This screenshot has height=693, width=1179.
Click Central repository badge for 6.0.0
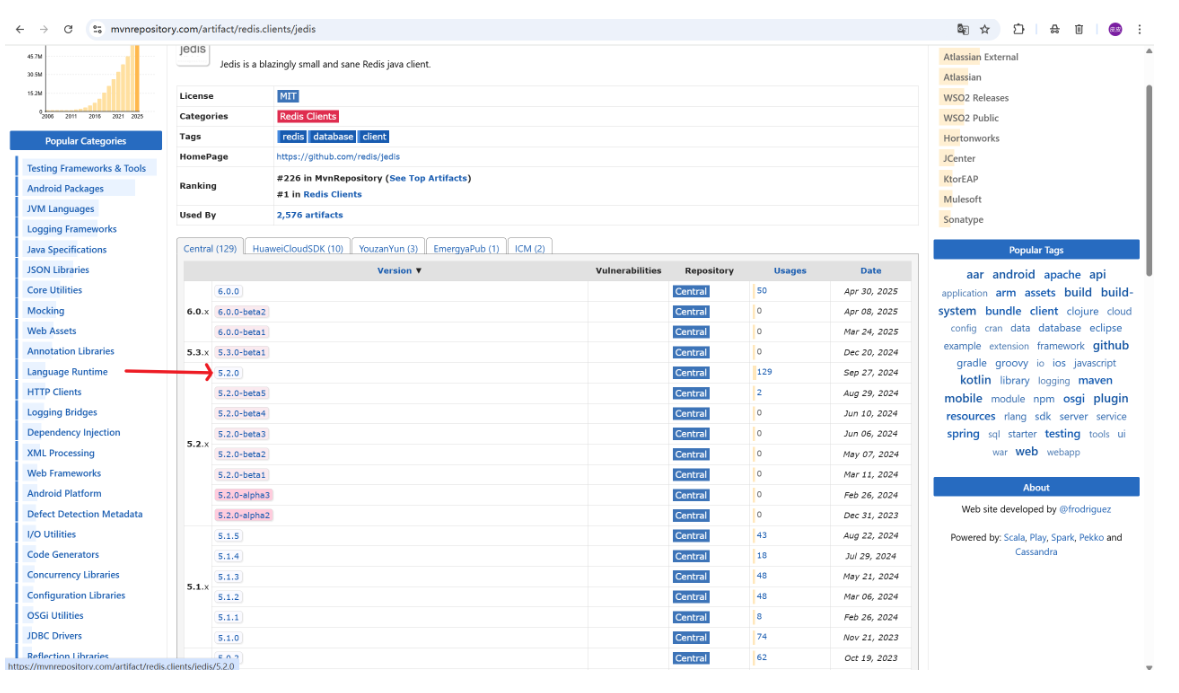pos(690,292)
